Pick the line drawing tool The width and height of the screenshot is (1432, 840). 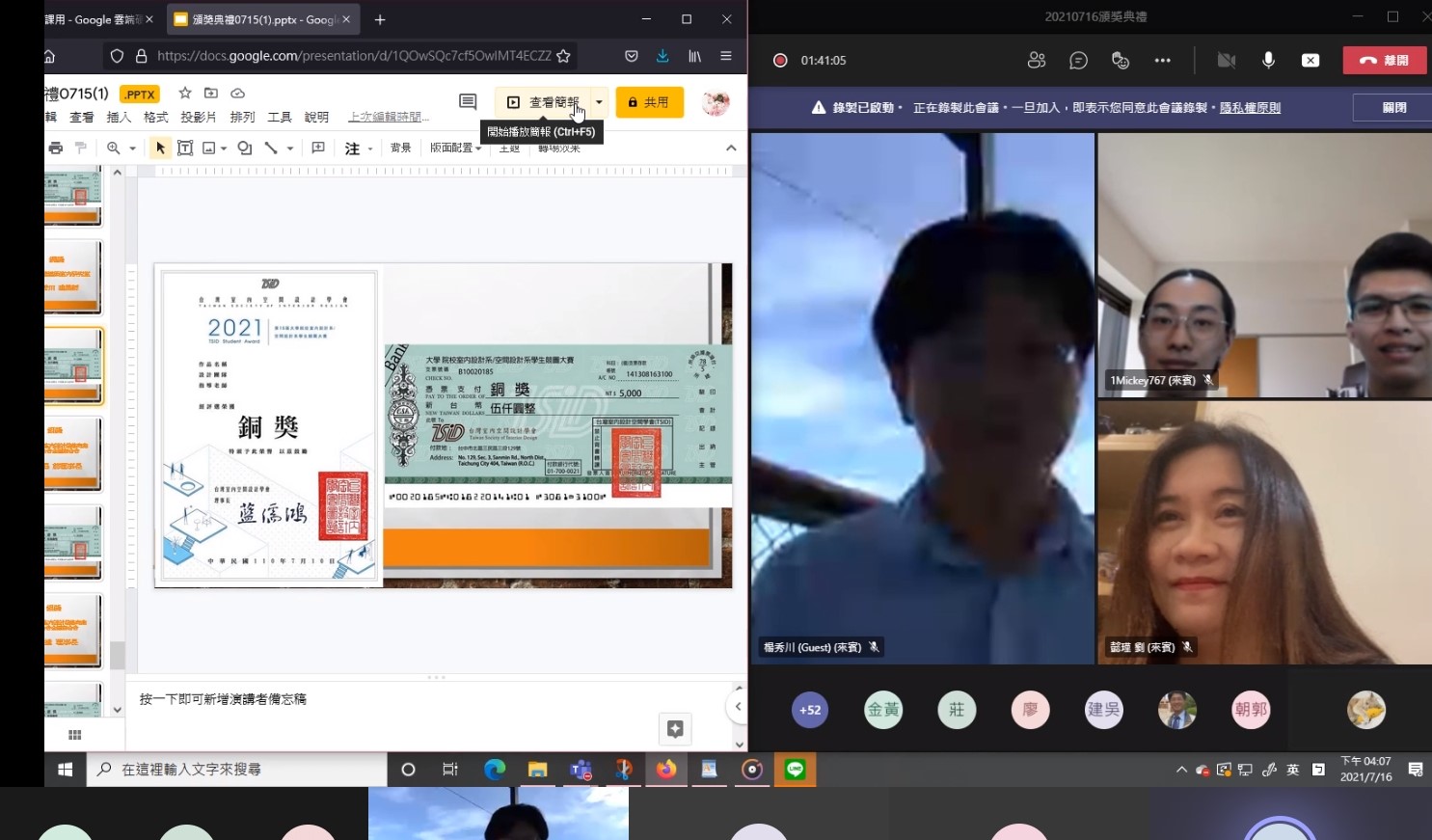pos(271,148)
